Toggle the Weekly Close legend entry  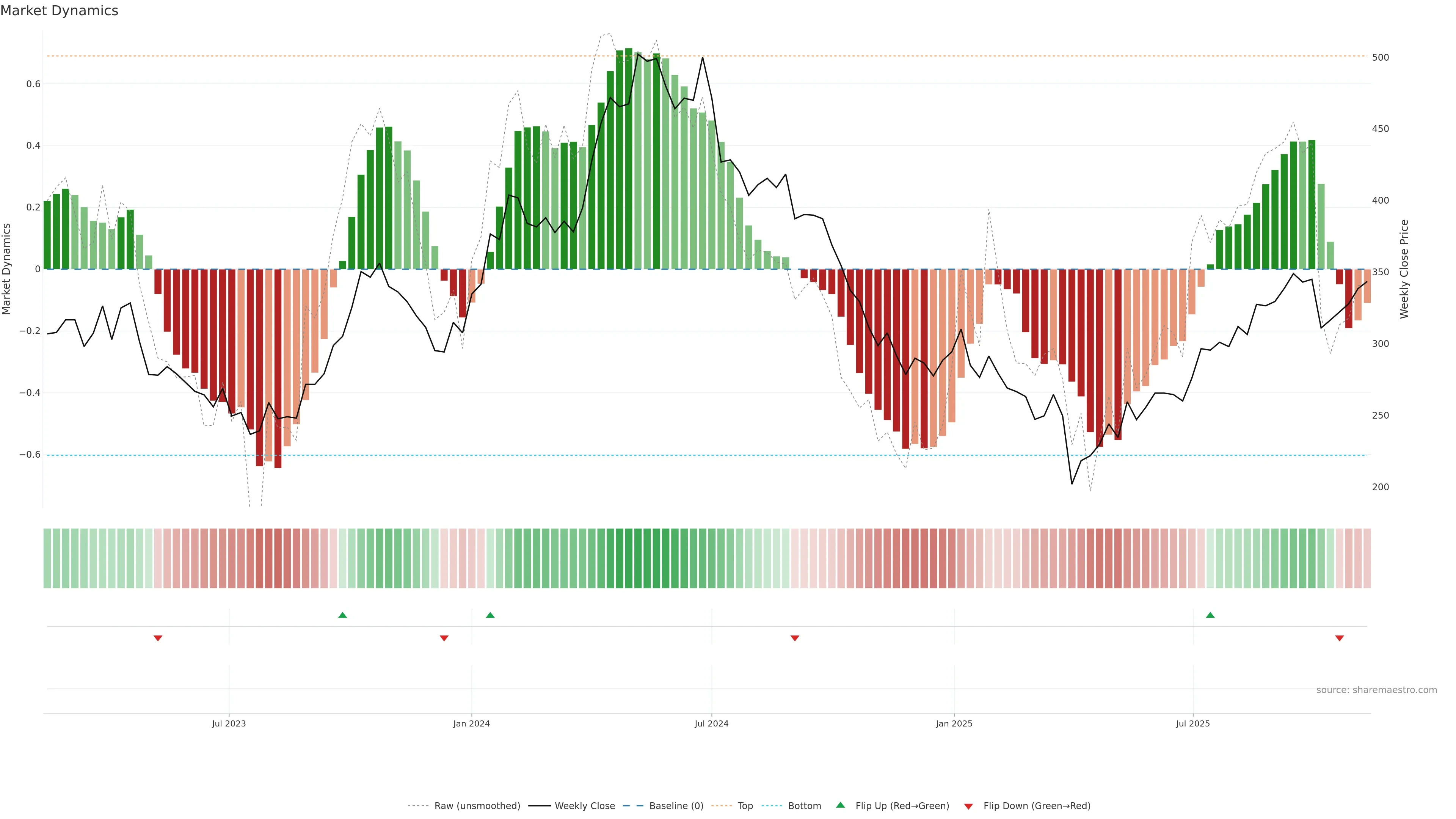coord(584,806)
